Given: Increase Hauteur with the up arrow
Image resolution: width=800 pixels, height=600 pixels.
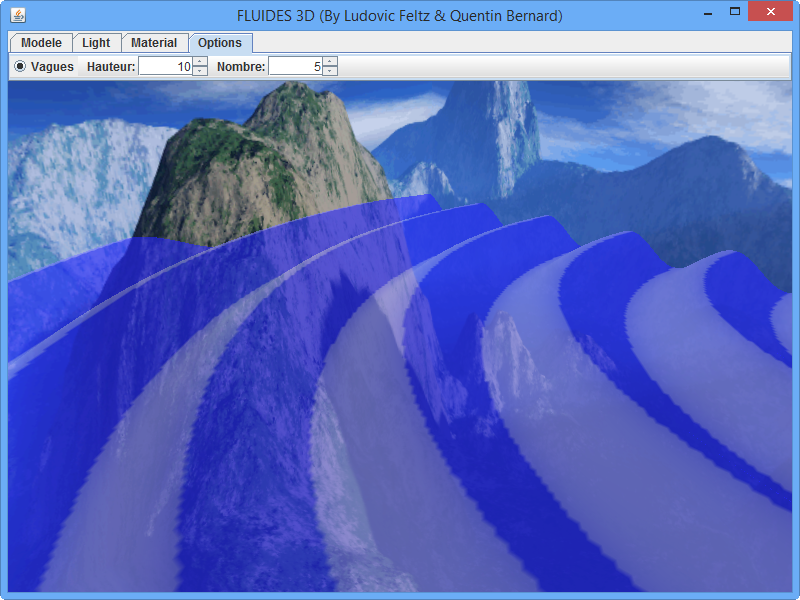Looking at the screenshot, I should tap(201, 62).
